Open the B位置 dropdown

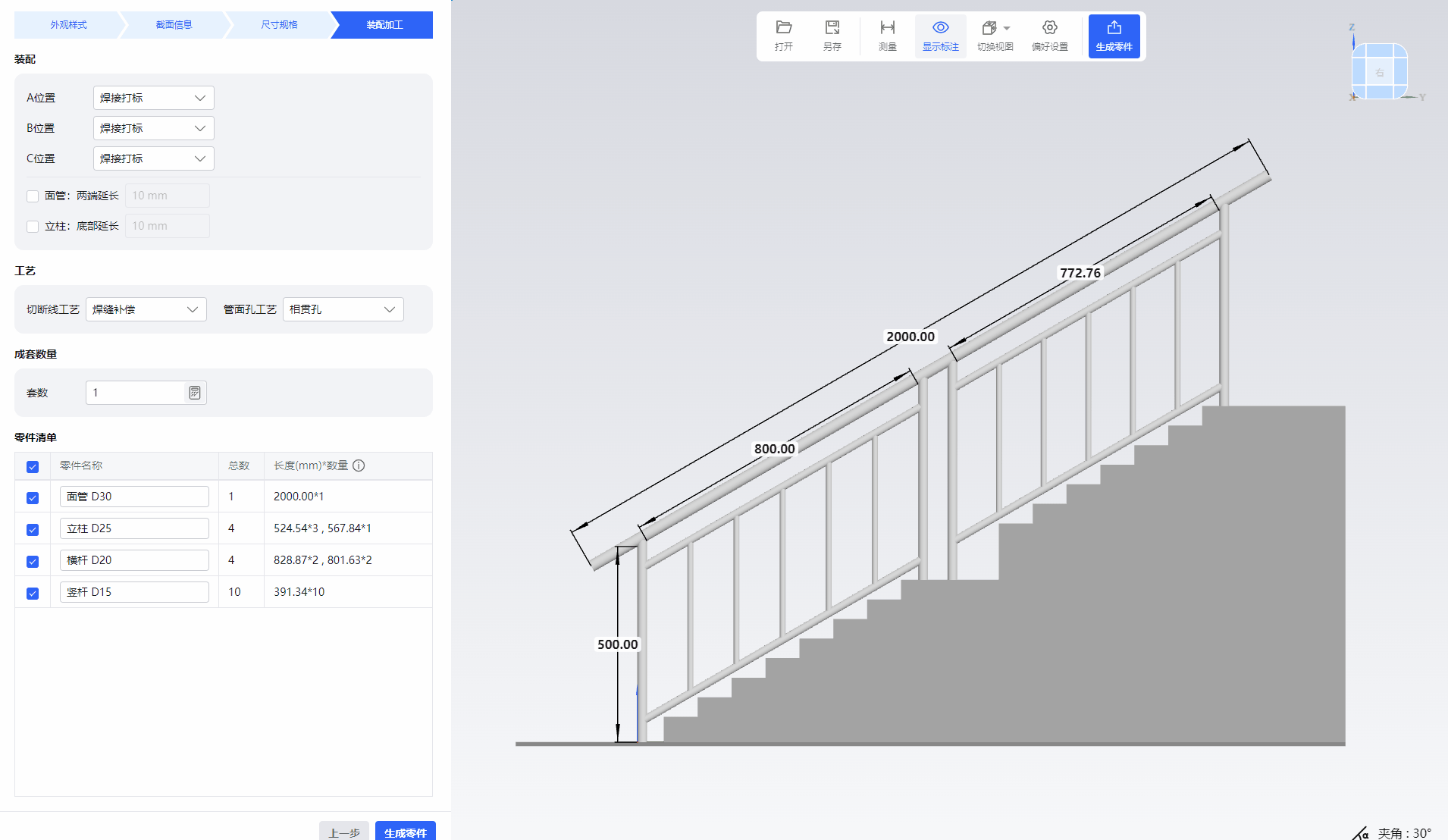[154, 128]
